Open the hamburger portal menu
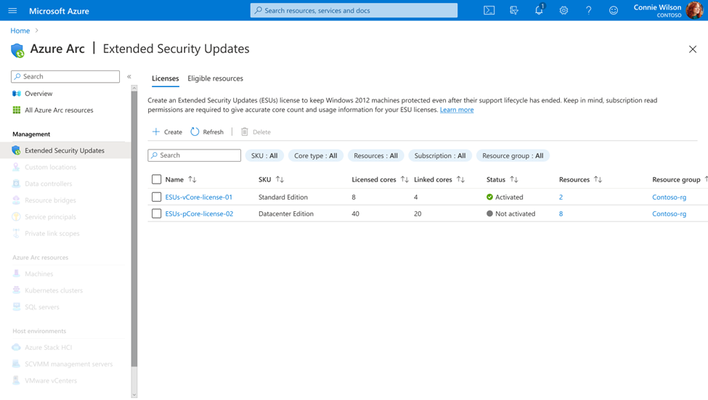The height and width of the screenshot is (400, 708). point(13,10)
